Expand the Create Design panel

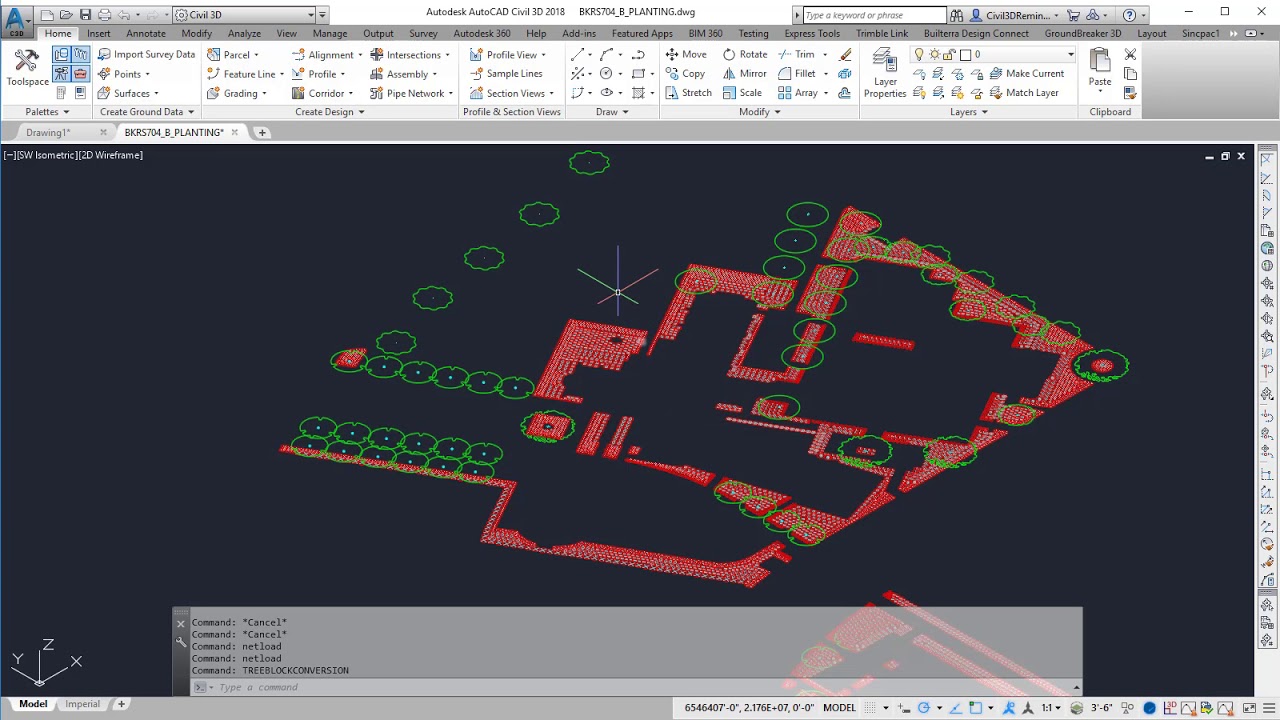tap(330, 112)
